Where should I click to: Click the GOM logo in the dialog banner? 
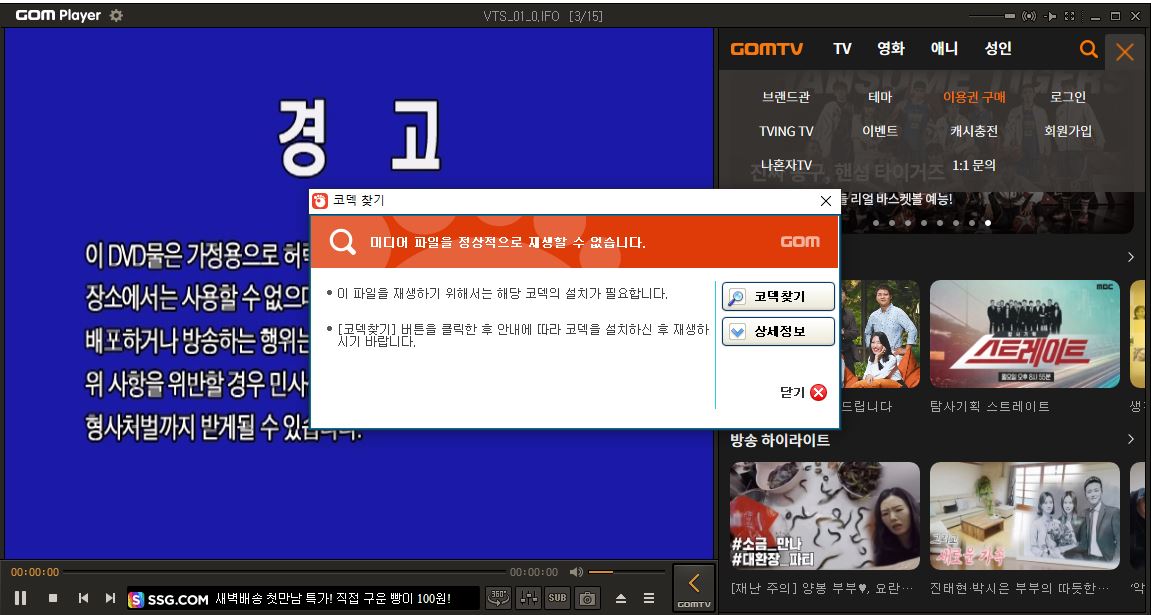(x=800, y=242)
